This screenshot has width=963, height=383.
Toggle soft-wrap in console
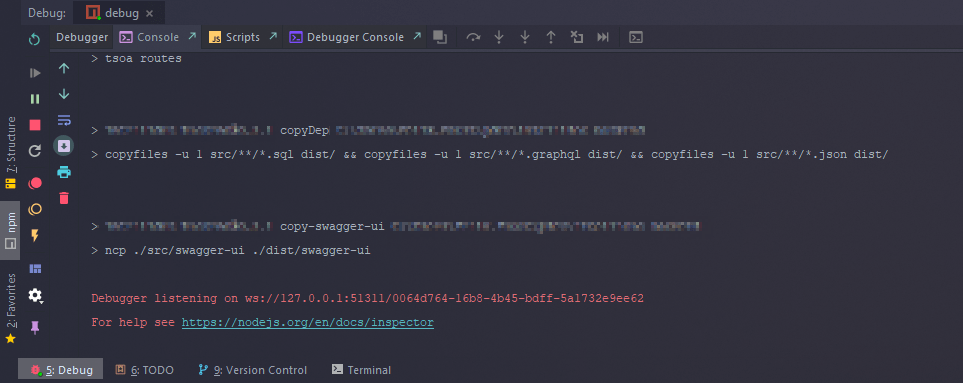(x=64, y=120)
